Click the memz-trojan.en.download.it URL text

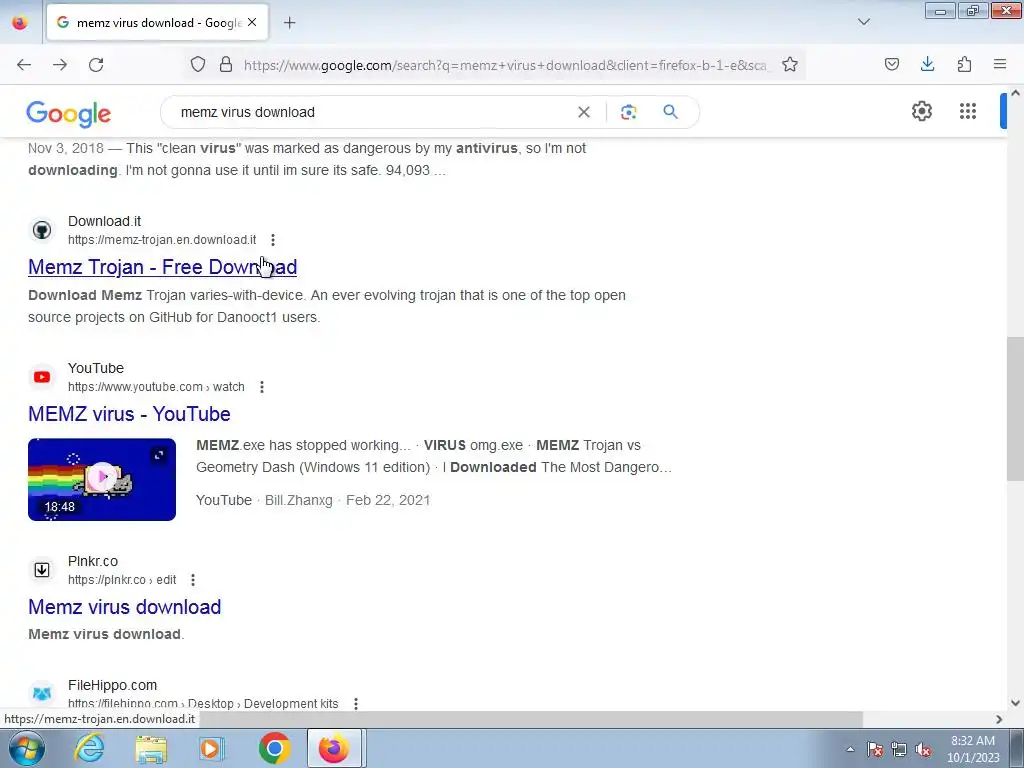click(162, 240)
